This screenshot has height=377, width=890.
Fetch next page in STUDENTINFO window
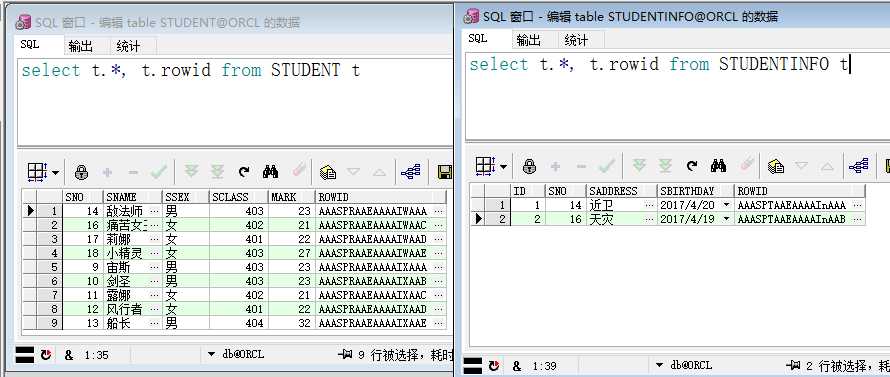click(x=639, y=166)
